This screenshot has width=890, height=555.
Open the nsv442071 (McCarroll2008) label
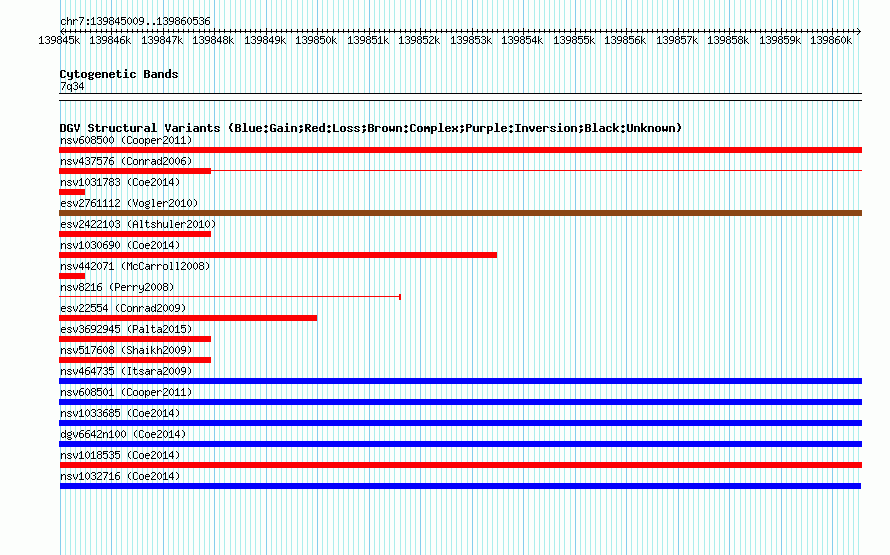coord(135,266)
